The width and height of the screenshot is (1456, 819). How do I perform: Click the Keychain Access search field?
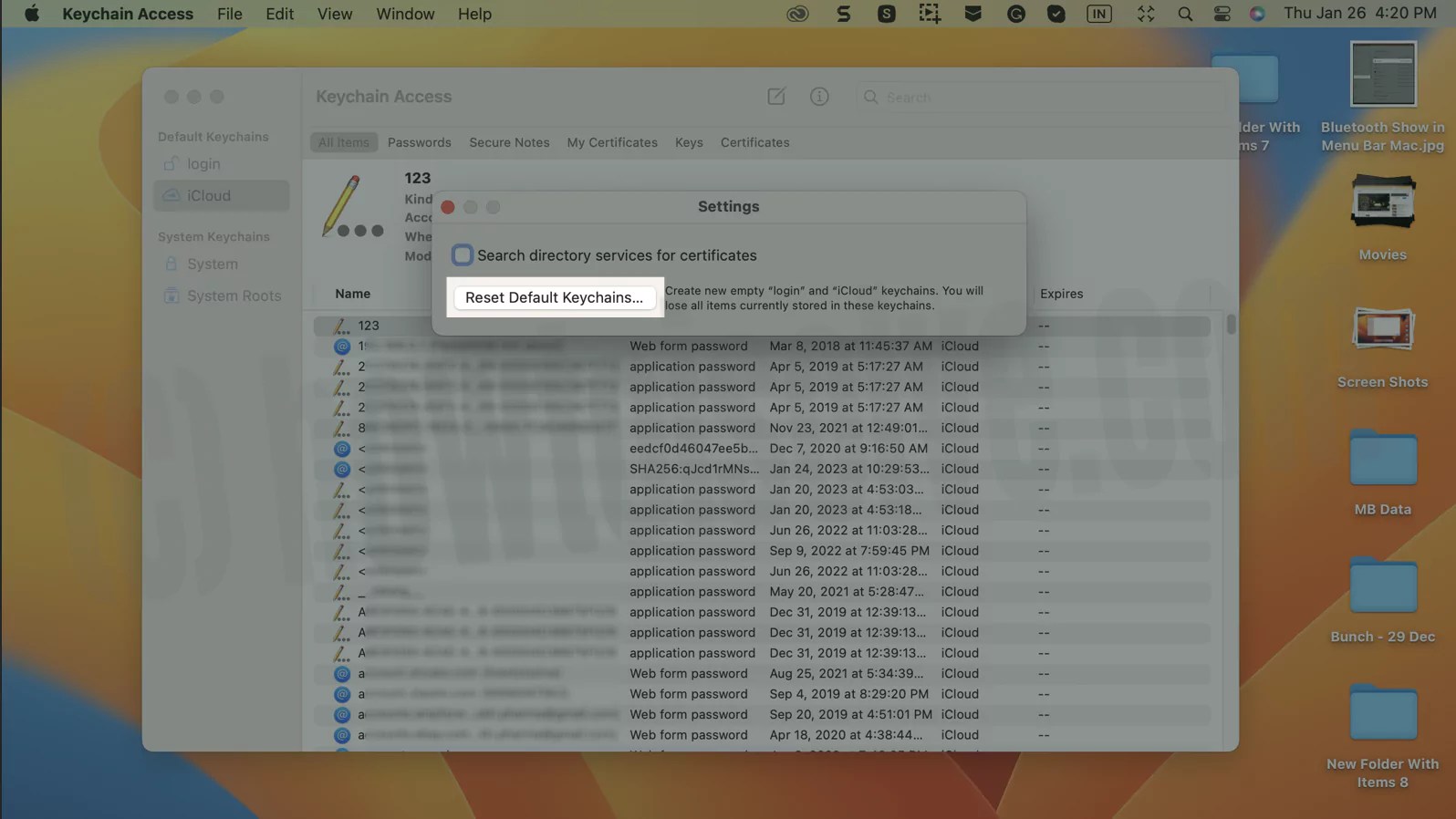tap(1039, 97)
